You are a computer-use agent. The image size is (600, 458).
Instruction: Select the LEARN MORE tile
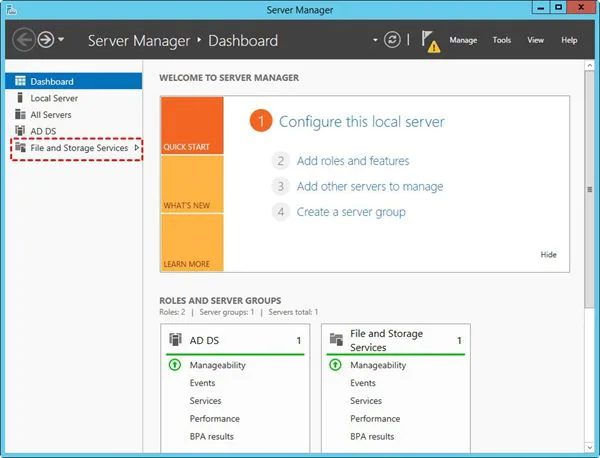tap(192, 243)
